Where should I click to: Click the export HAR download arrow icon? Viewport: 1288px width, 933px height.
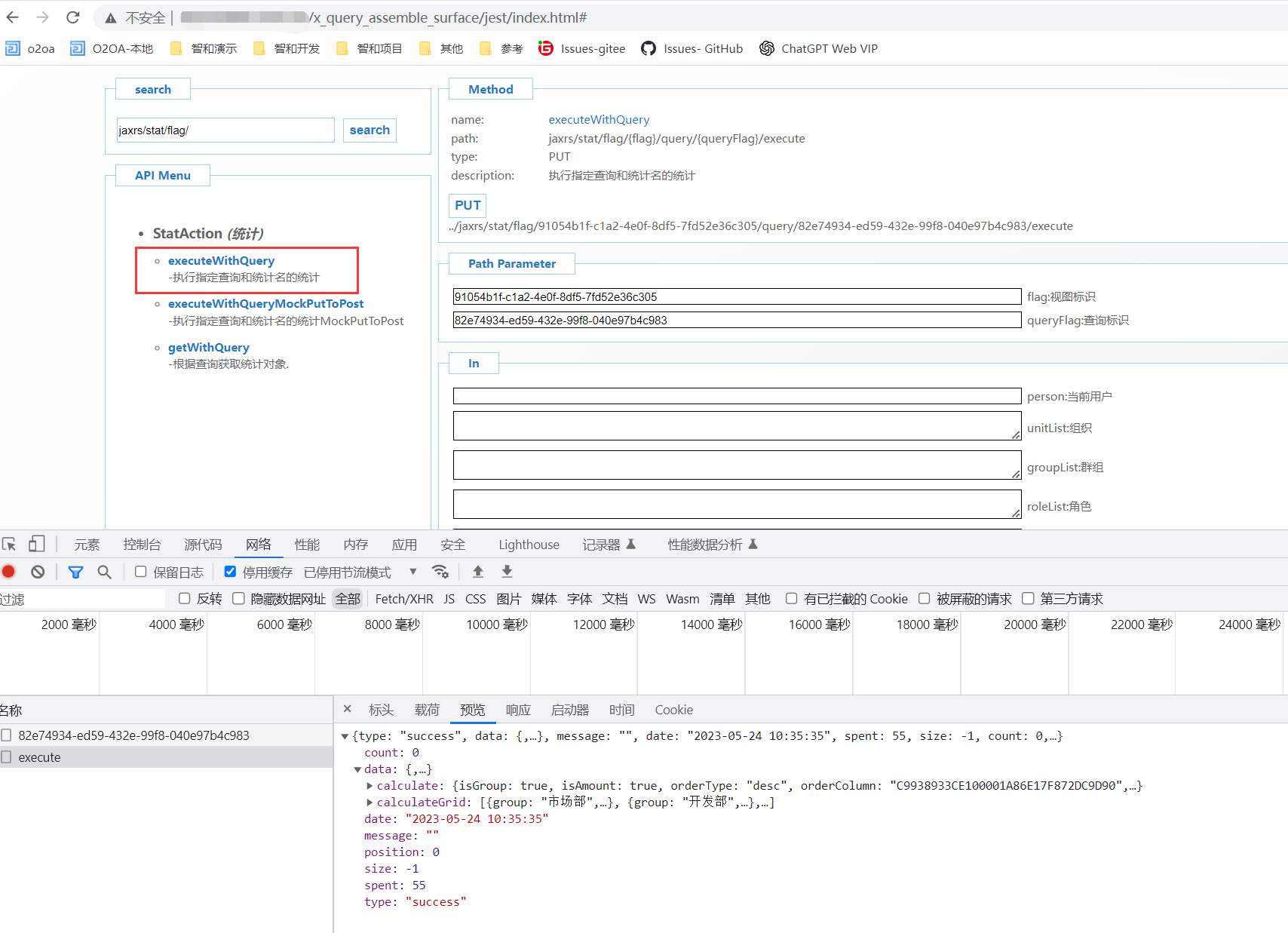point(507,572)
